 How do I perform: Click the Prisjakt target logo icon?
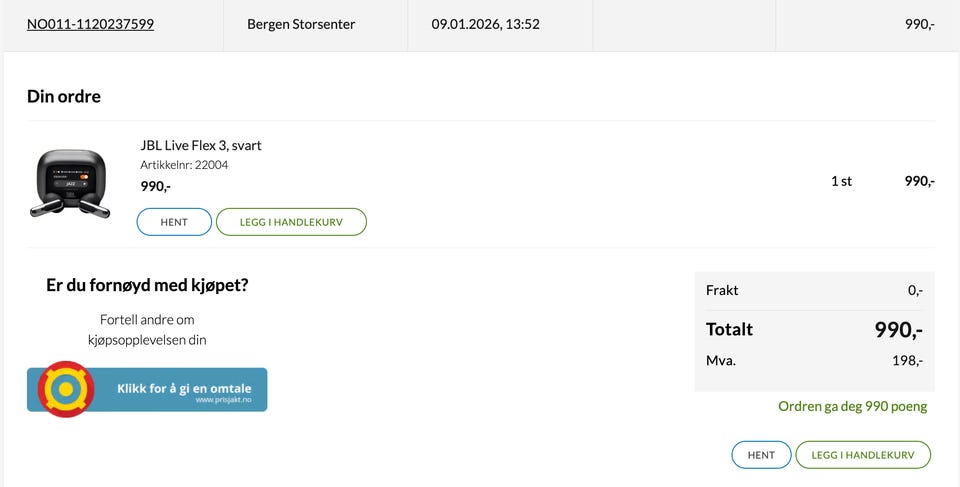(66, 389)
